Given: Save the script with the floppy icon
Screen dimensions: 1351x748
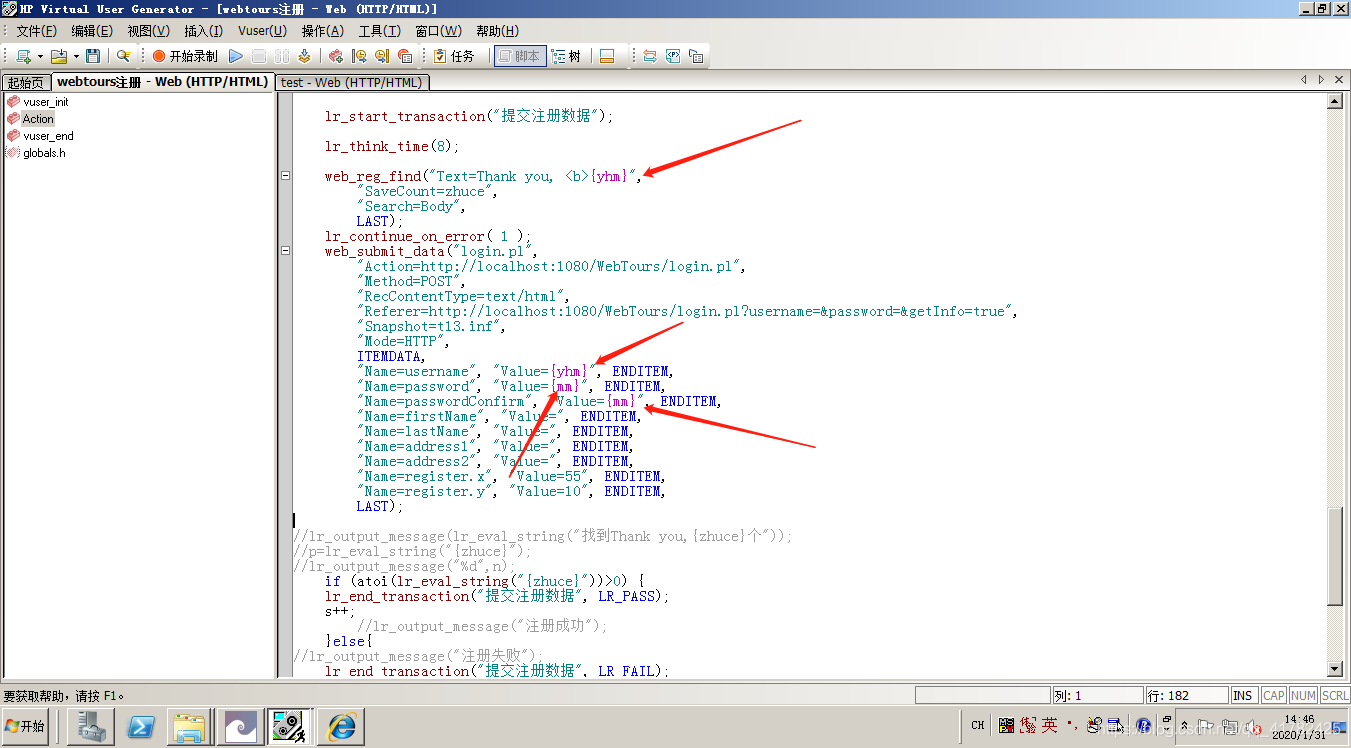Looking at the screenshot, I should pyautogui.click(x=93, y=56).
